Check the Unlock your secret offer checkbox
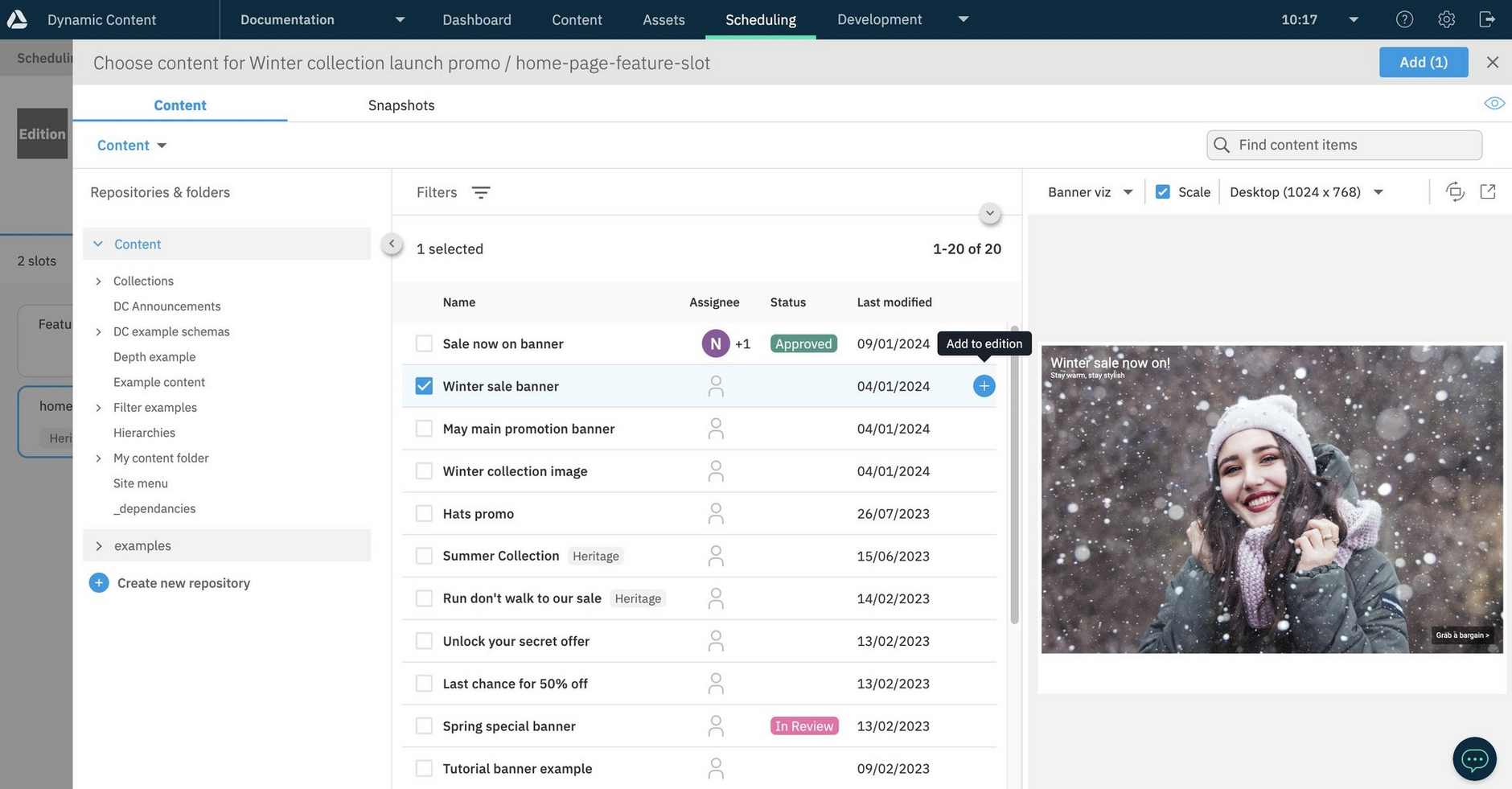The image size is (1512, 789). (x=424, y=641)
